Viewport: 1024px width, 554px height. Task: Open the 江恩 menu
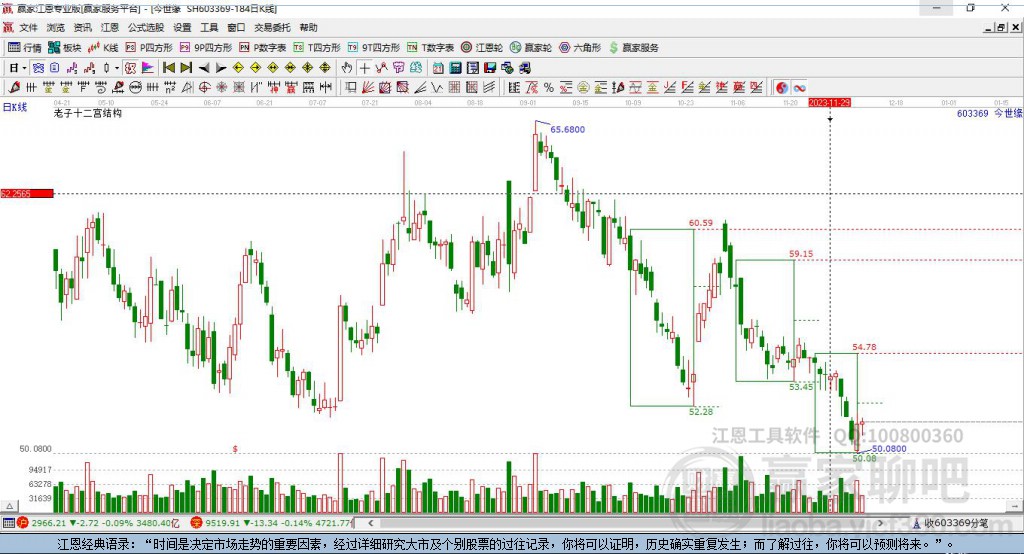coord(110,27)
